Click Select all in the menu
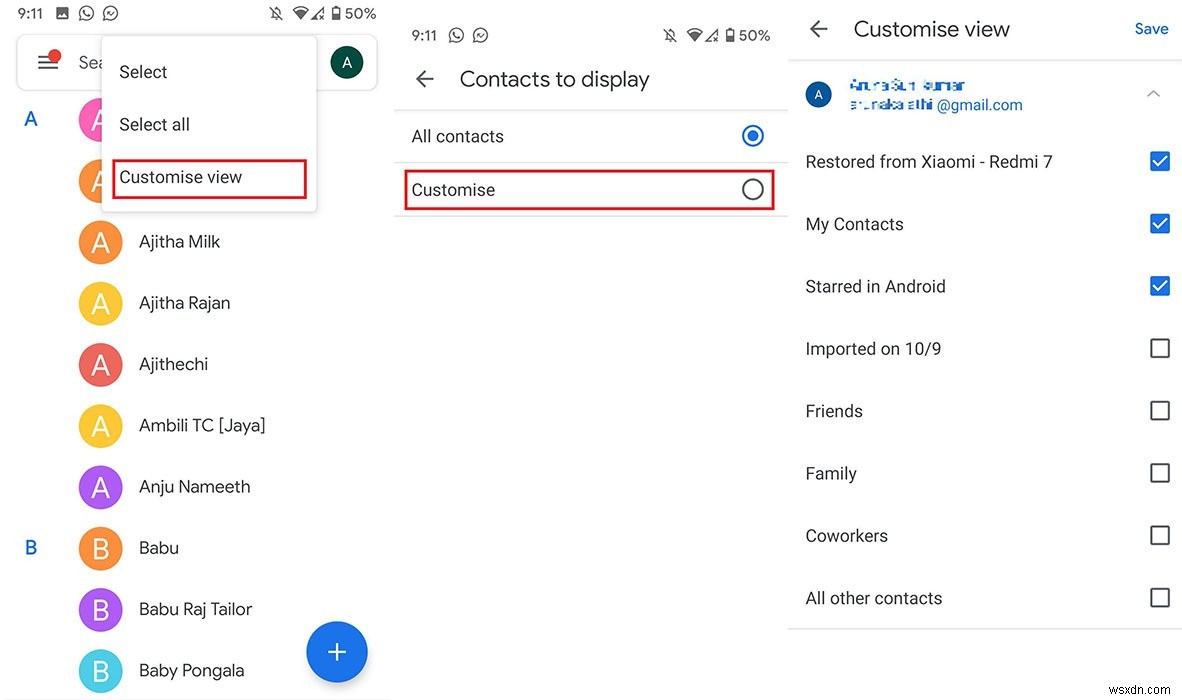 tap(154, 124)
